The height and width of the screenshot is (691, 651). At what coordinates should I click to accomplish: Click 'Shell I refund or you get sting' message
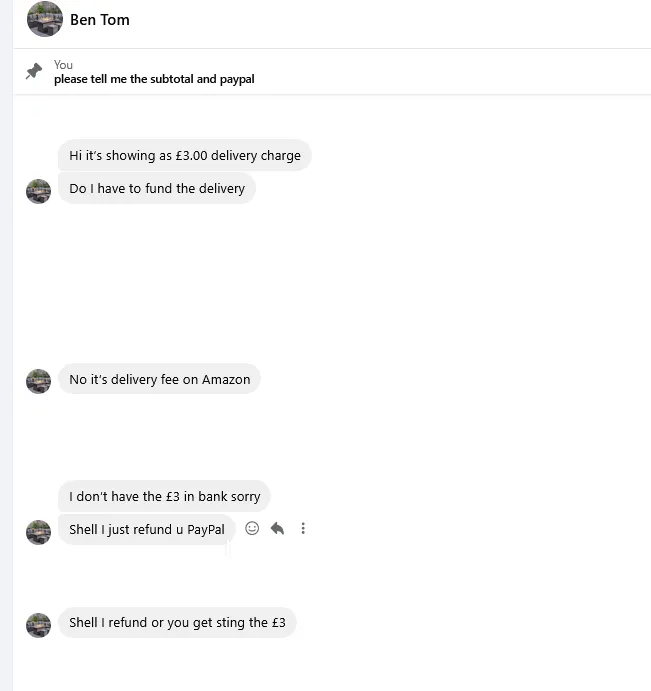coord(177,622)
